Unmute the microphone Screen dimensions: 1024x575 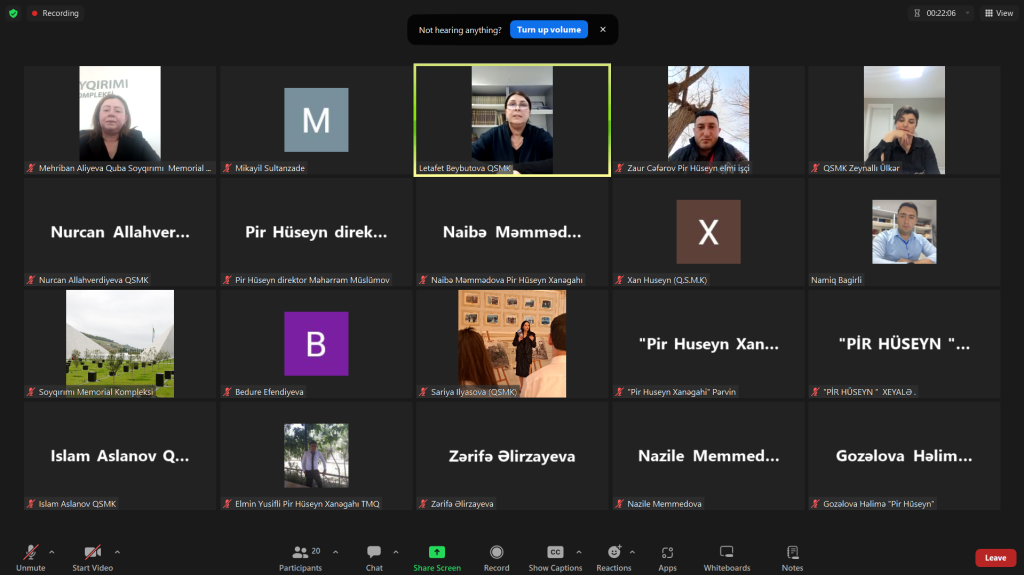coord(31,558)
